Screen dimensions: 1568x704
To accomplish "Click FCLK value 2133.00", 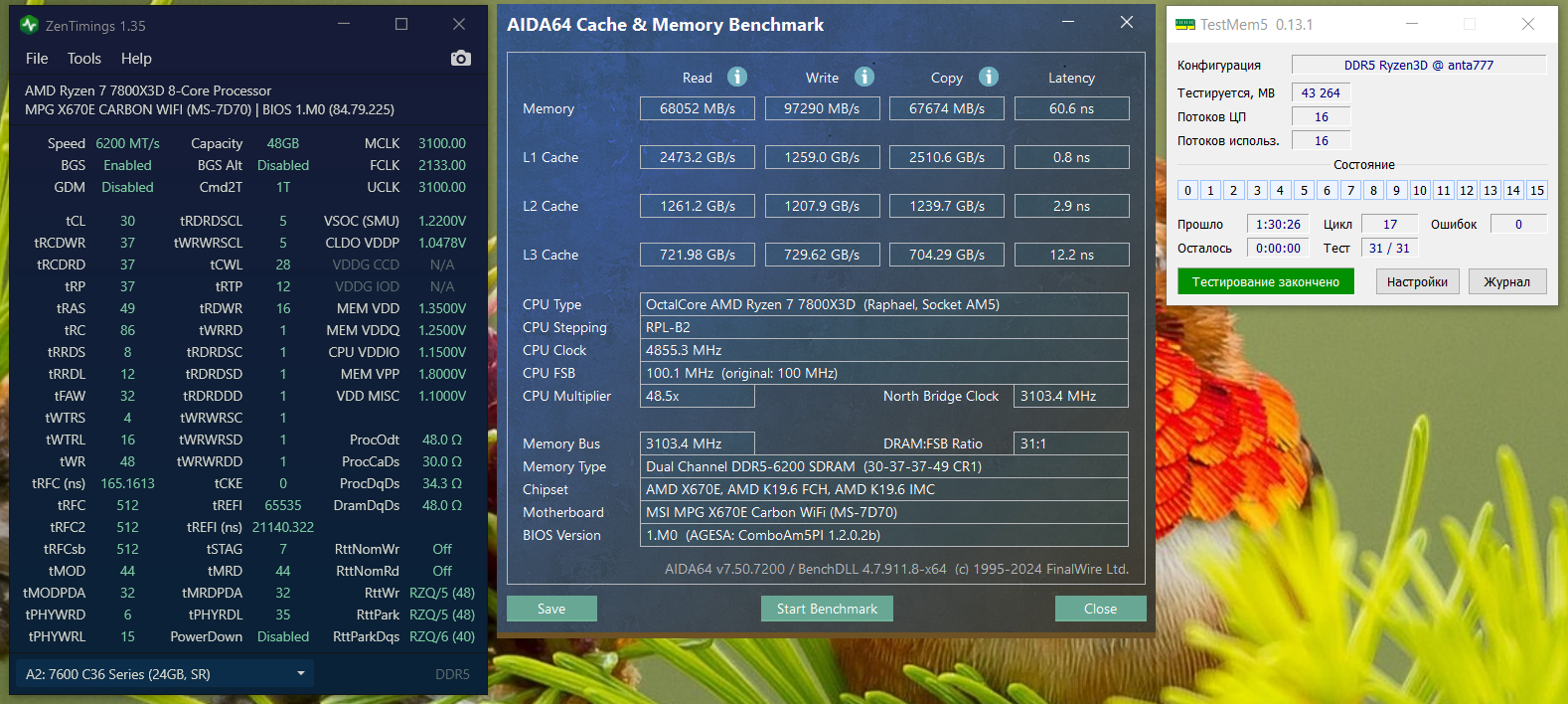I will (442, 165).
